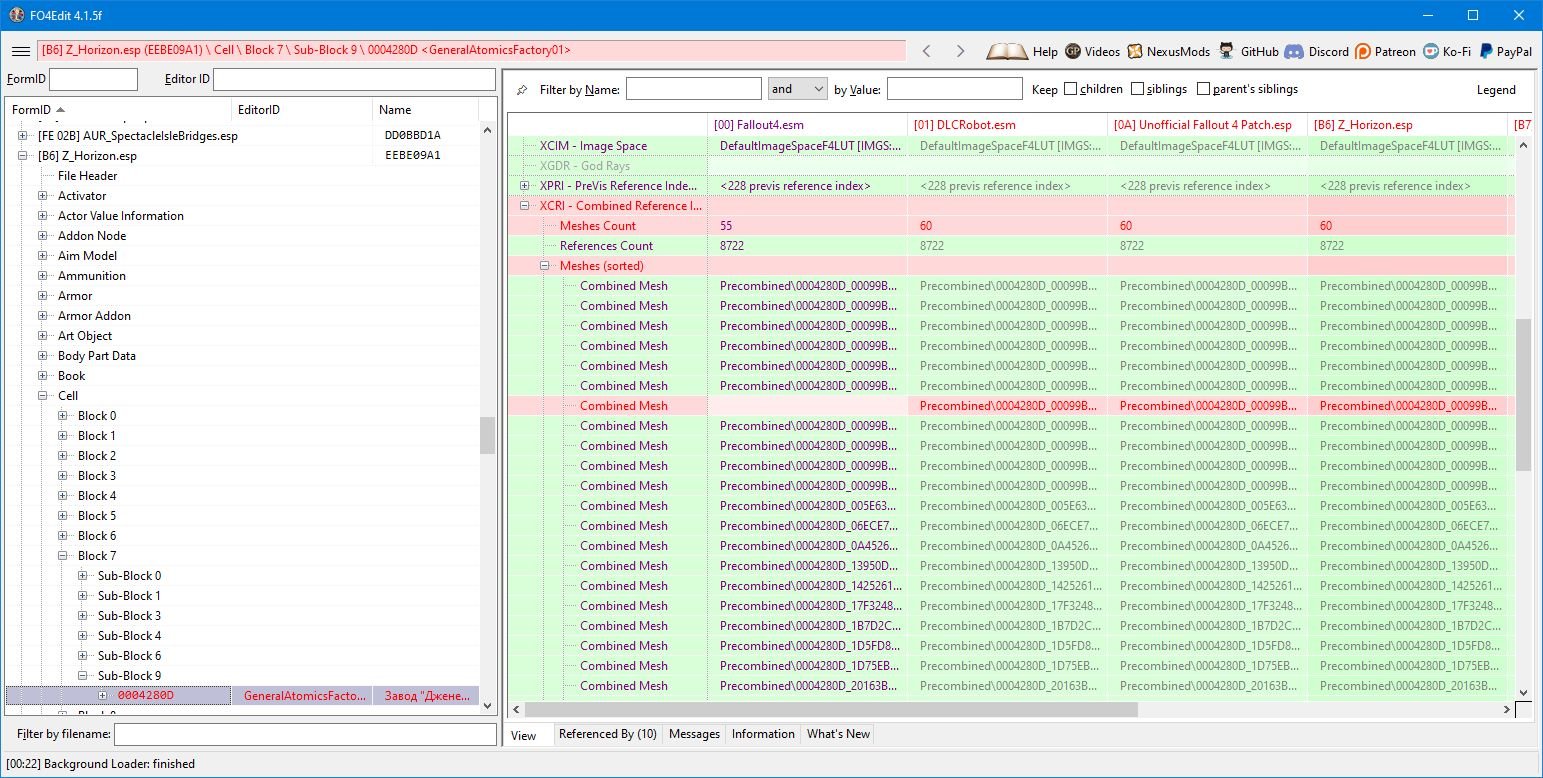Click the Legend button
Image resolution: width=1543 pixels, height=778 pixels.
[1496, 90]
